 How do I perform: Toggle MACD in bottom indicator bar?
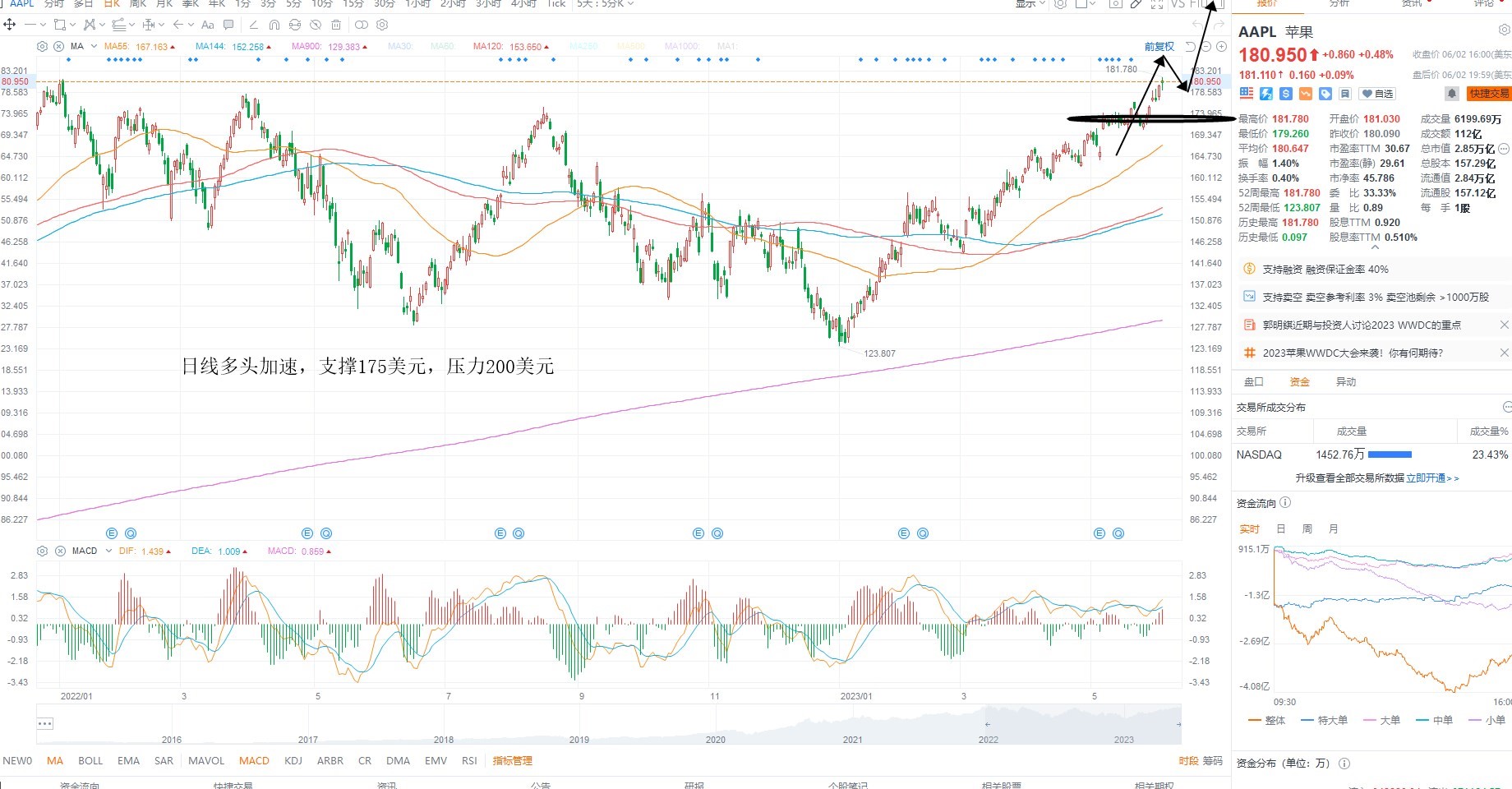[254, 761]
